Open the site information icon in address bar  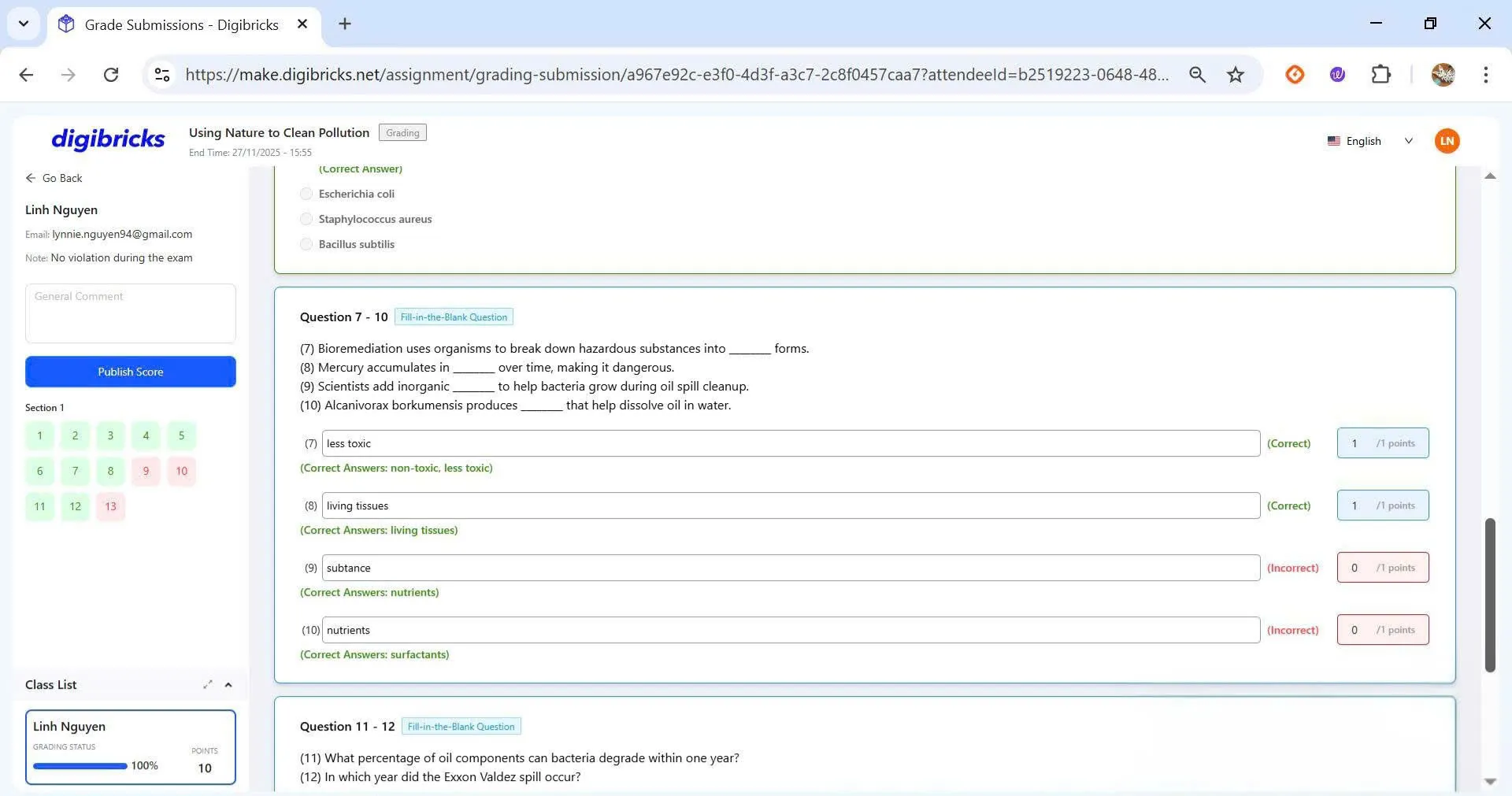pos(162,75)
